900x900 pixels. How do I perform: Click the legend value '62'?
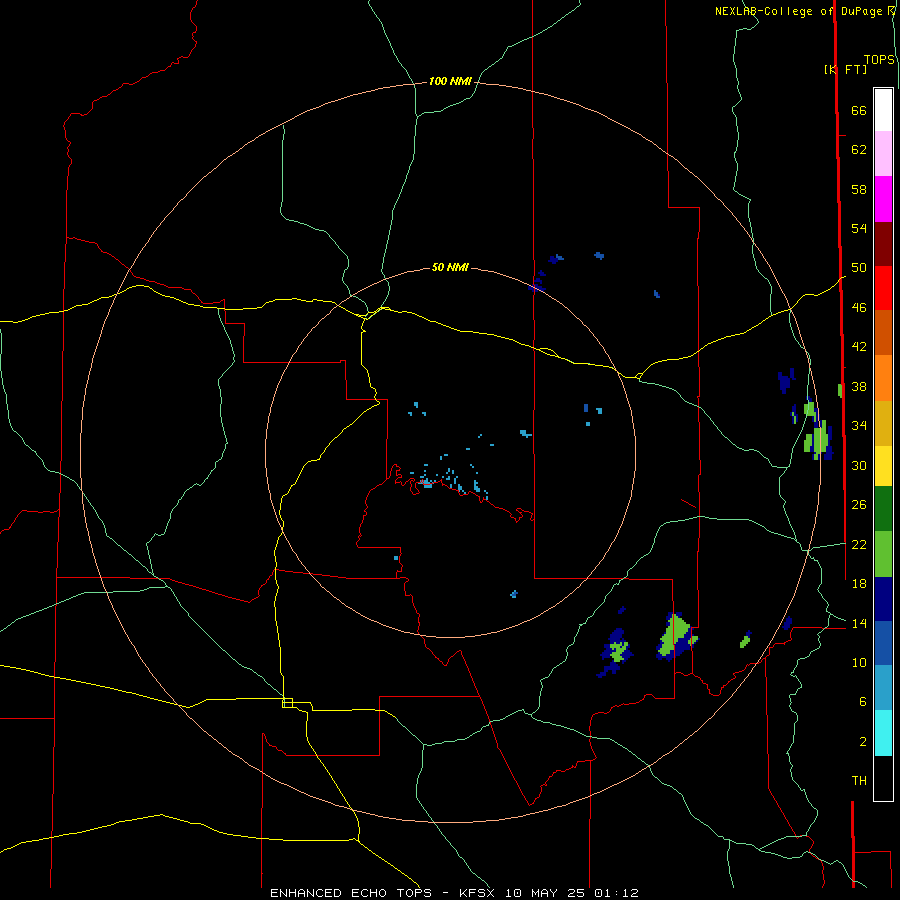[x=859, y=150]
